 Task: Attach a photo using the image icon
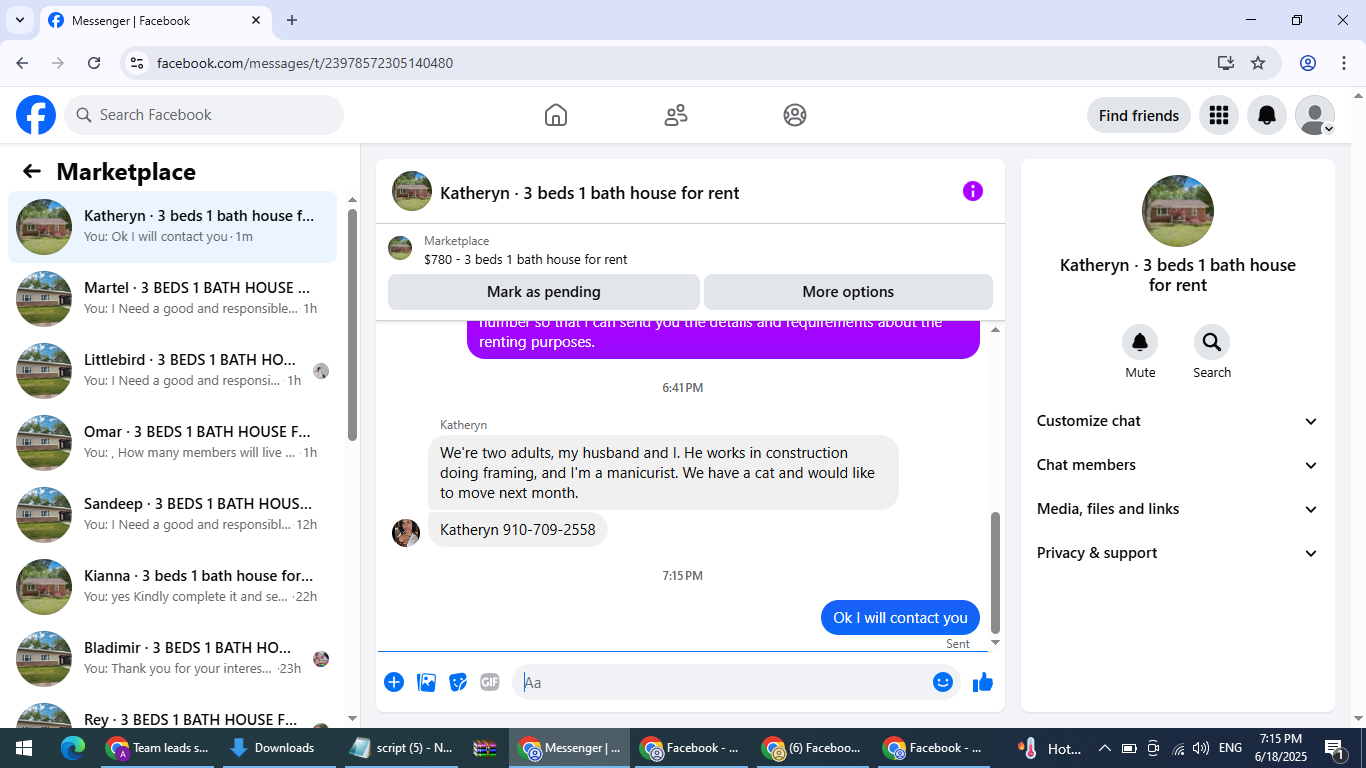point(427,682)
